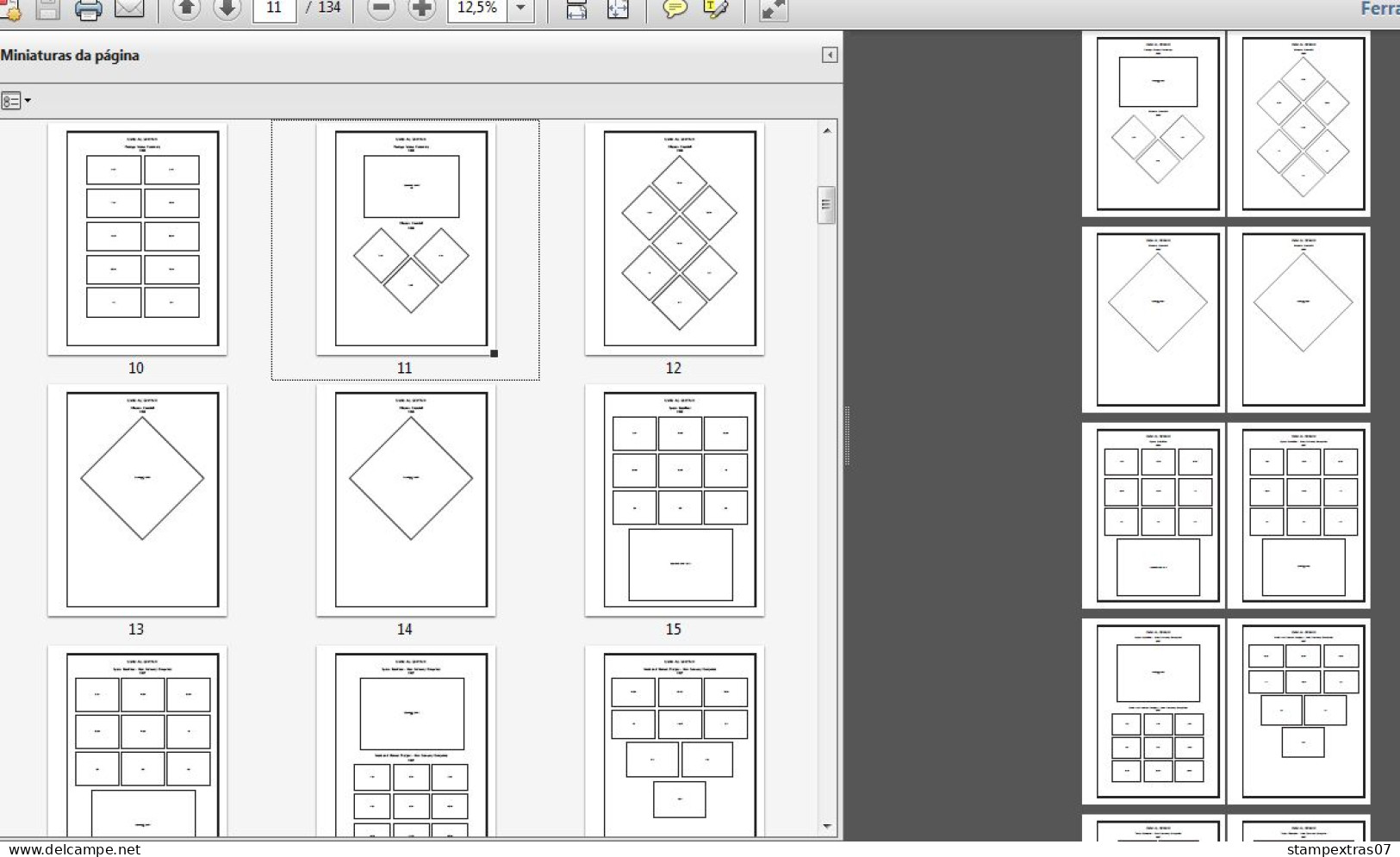Select page 13 thumbnail
The width and height of the screenshot is (1400, 857).
click(137, 500)
